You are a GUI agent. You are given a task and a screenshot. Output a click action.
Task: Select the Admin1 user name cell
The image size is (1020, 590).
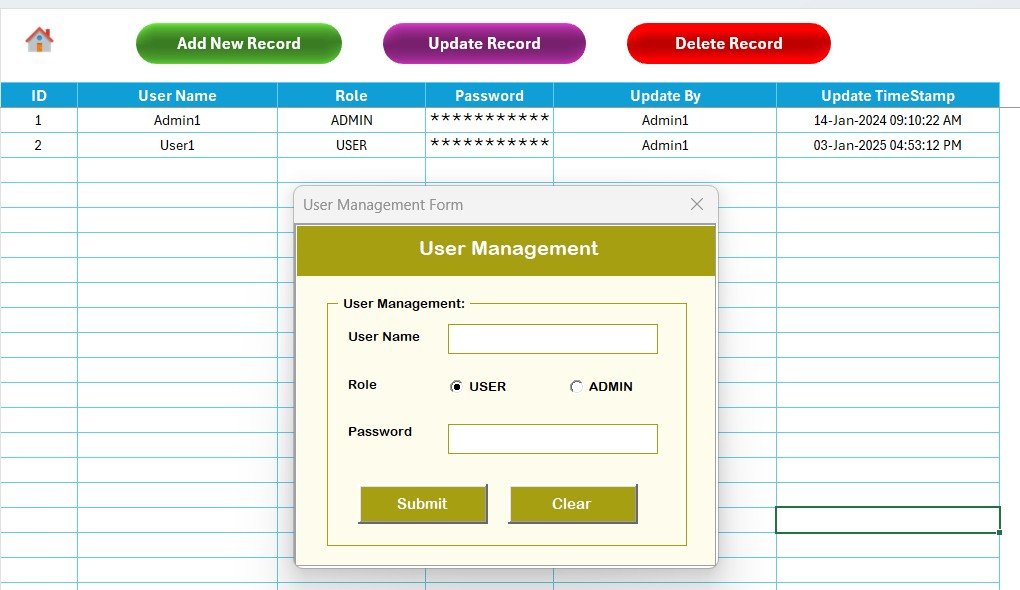[x=177, y=120]
